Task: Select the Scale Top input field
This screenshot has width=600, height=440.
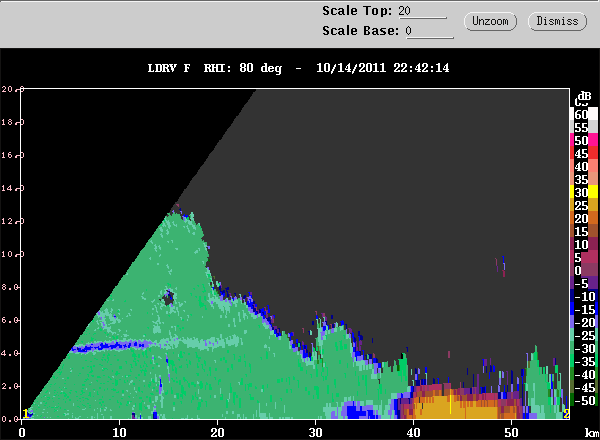Action: [x=422, y=11]
